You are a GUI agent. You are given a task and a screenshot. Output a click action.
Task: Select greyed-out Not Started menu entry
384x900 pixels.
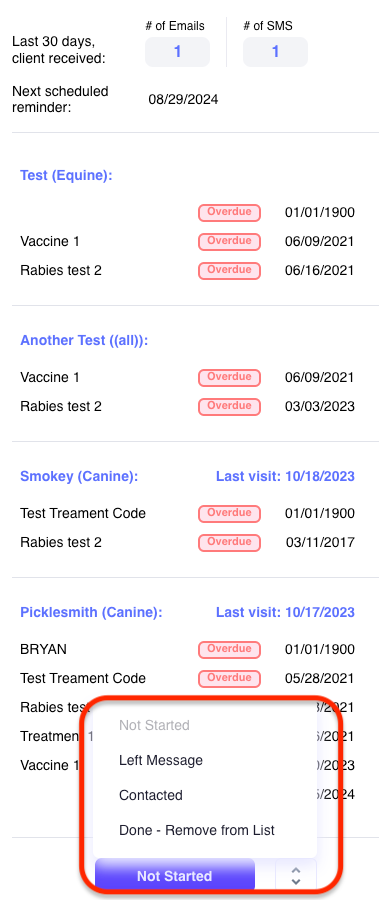(154, 726)
